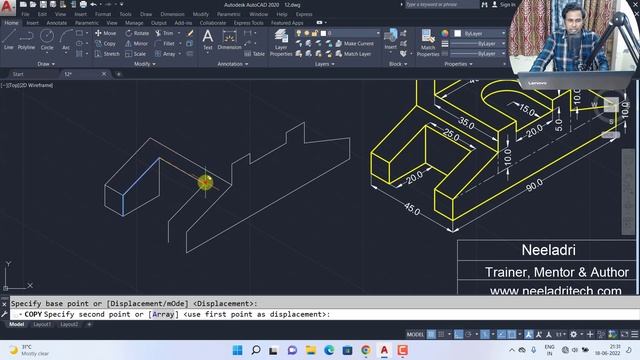Expand the Layers panel
The height and width of the screenshot is (360, 640).
pyautogui.click(x=324, y=64)
